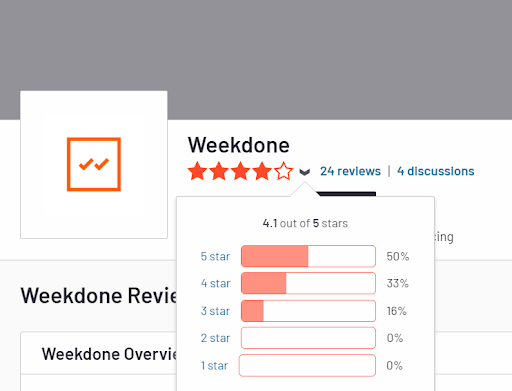Click the Weekdone product title
This screenshot has height=391, width=512.
point(239,145)
